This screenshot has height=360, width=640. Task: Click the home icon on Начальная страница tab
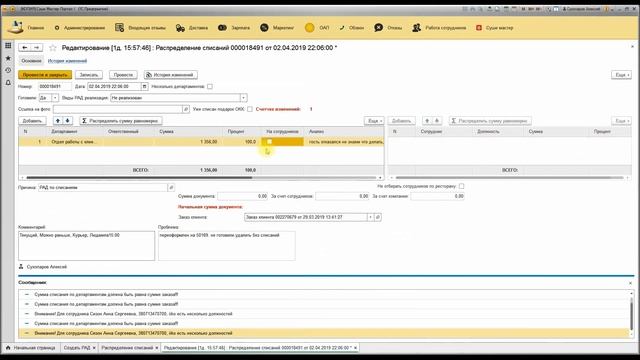click(x=8, y=348)
